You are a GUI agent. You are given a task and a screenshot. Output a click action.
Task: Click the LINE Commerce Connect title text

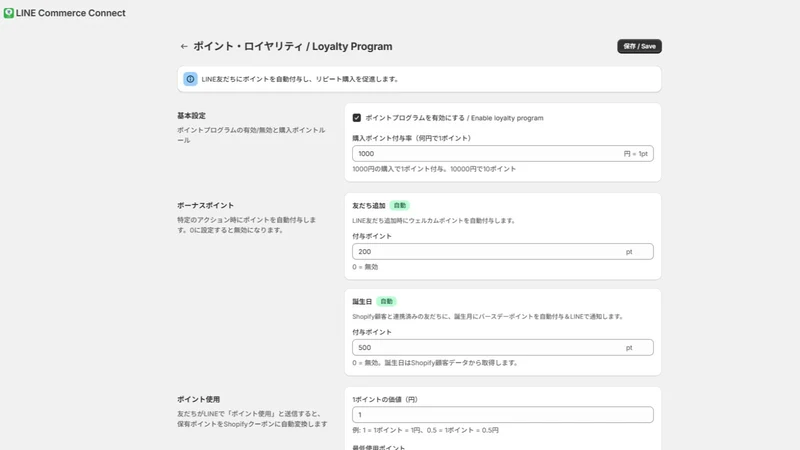pos(70,13)
